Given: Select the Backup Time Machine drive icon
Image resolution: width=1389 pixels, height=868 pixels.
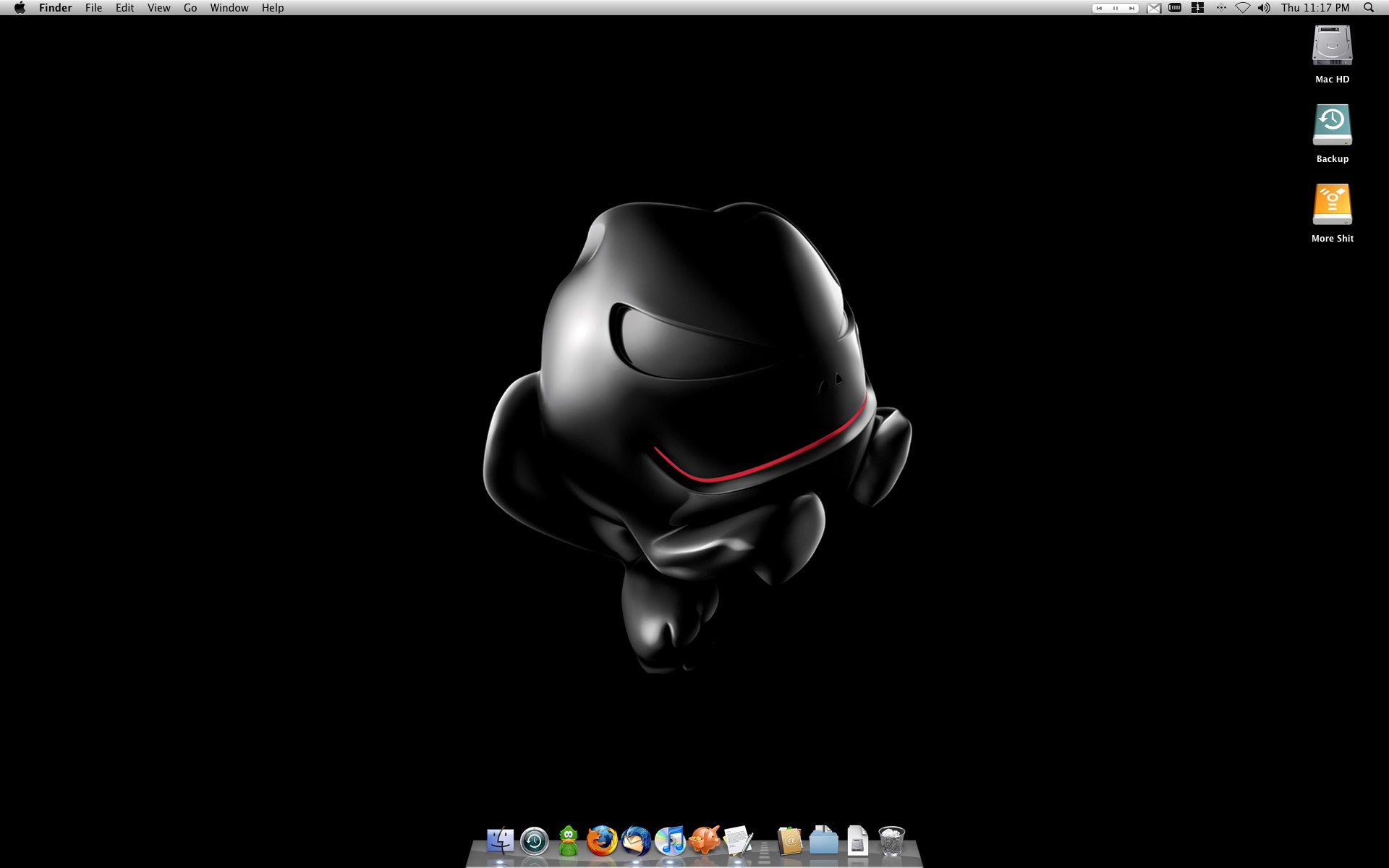Looking at the screenshot, I should (x=1332, y=125).
